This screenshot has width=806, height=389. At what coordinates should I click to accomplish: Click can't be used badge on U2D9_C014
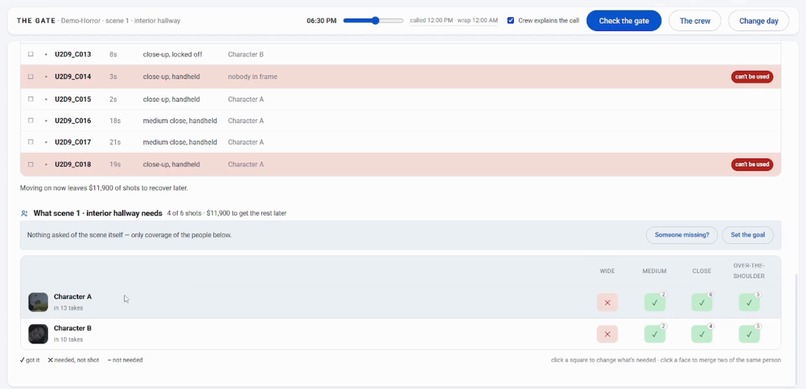pos(752,77)
